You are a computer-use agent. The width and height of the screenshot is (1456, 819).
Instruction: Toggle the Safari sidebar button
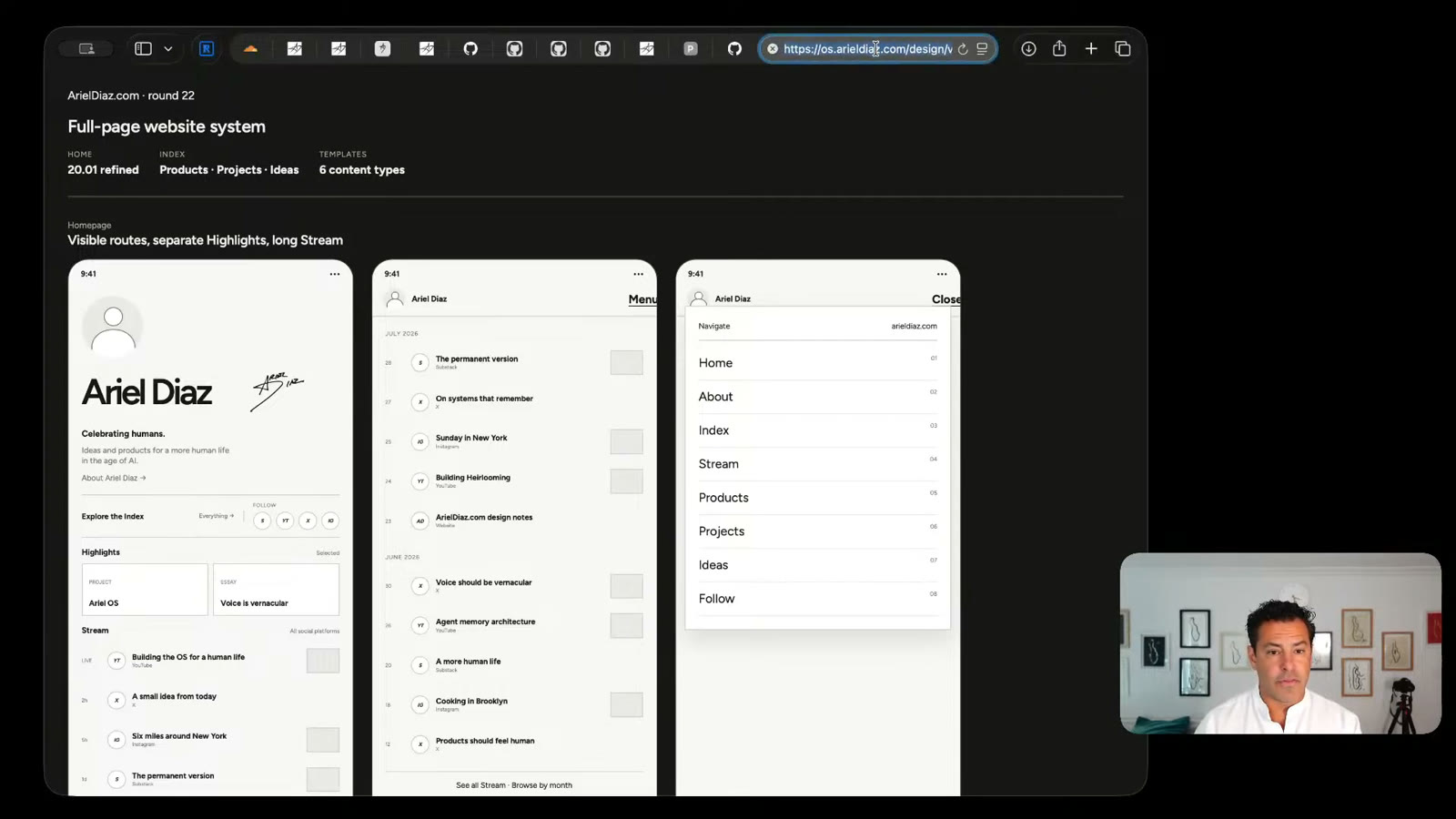(143, 49)
